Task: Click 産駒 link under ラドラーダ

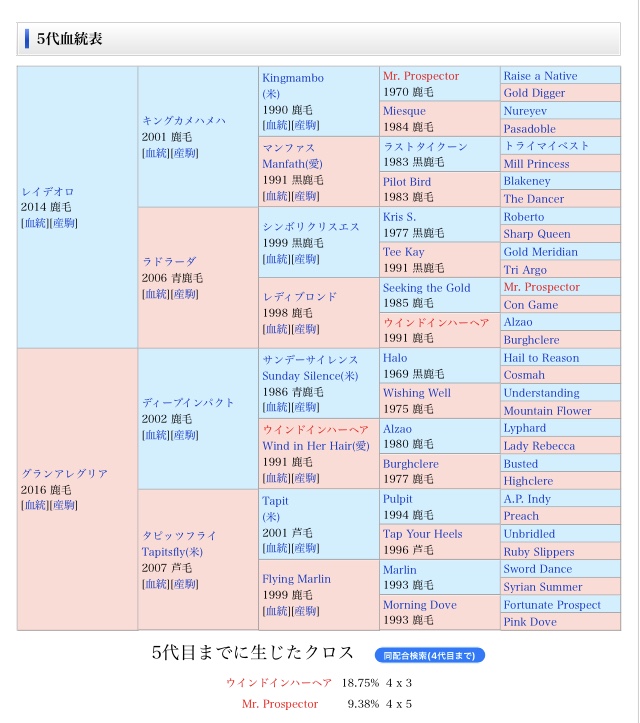Action: point(185,294)
